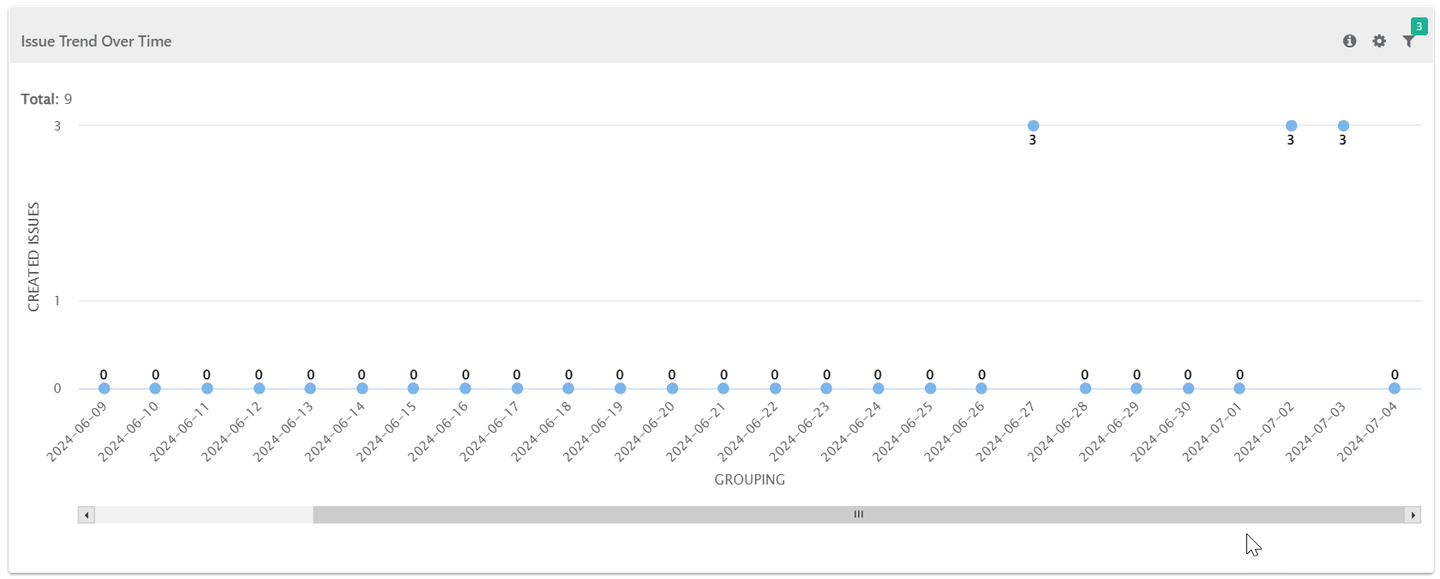Open the filter icon with badge 3
This screenshot has height=579, width=1440.
(x=1409, y=43)
